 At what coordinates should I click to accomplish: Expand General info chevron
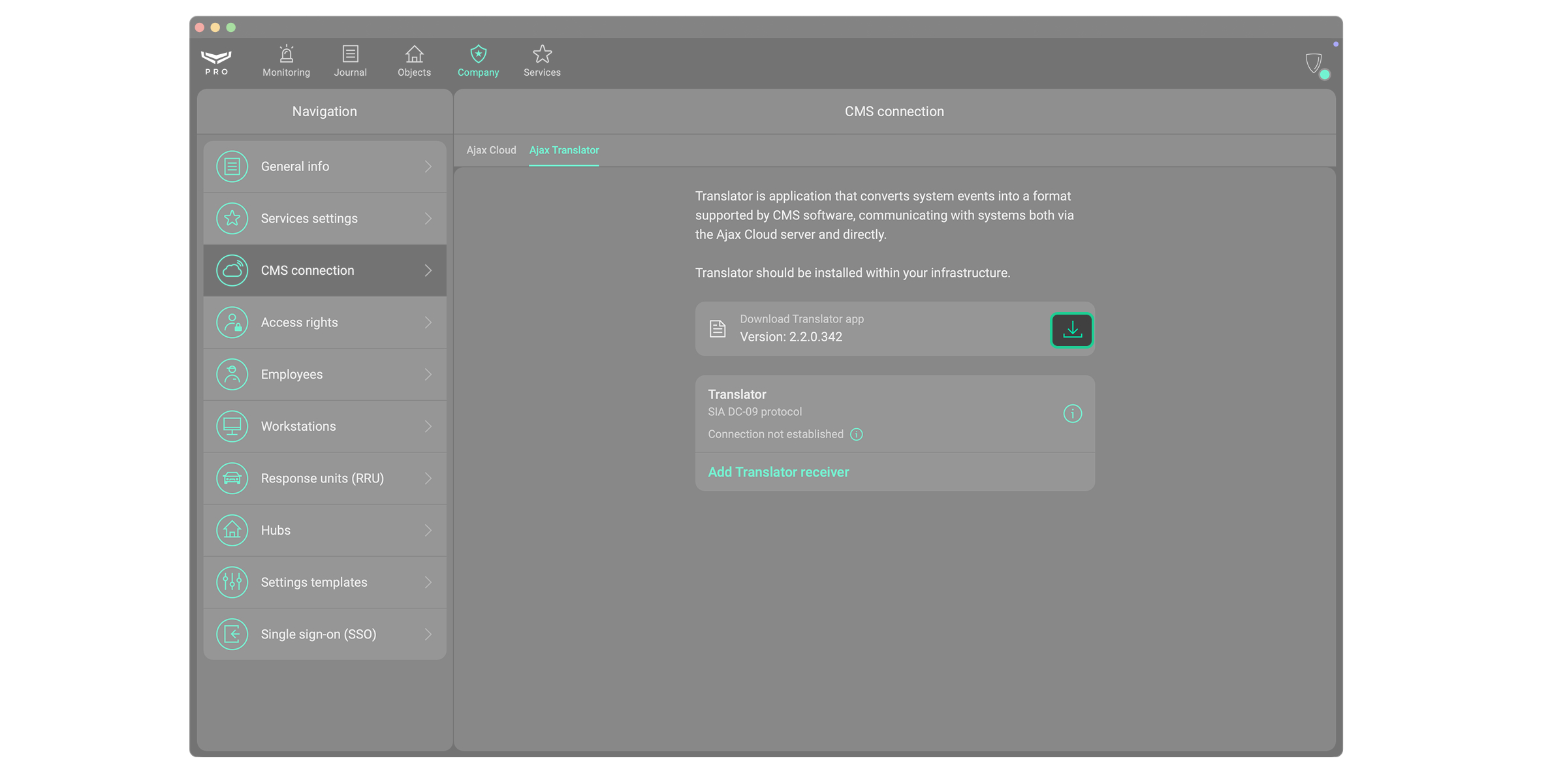coord(428,166)
